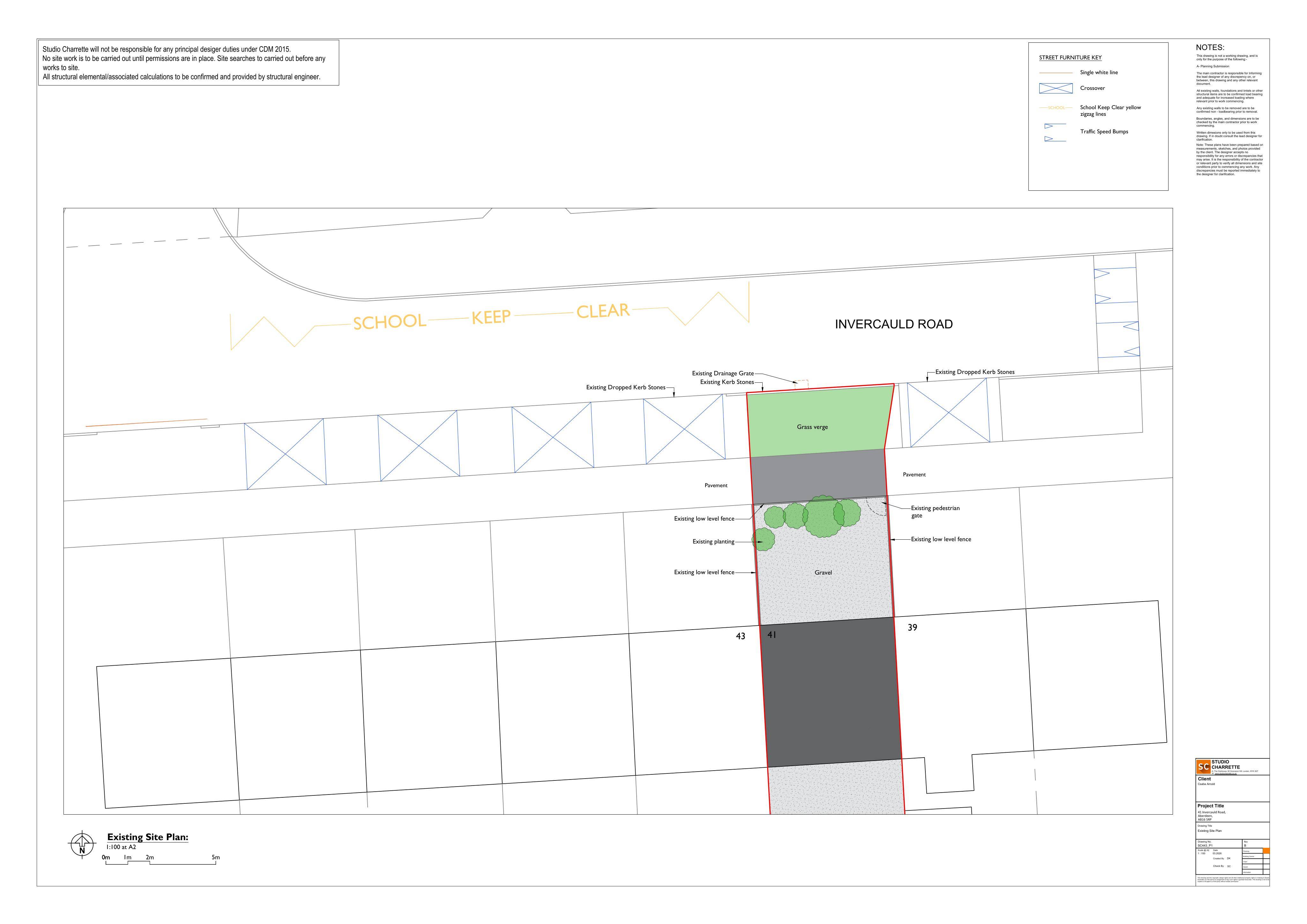Click the drawing number 'SC443_P1'
Image resolution: width=1307 pixels, height=924 pixels.
1205,846
